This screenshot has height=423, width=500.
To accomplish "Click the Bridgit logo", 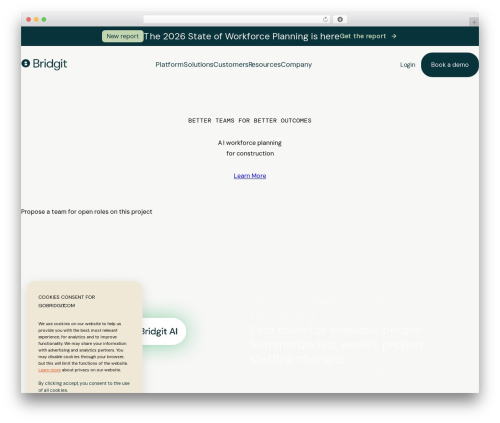I will [44, 64].
